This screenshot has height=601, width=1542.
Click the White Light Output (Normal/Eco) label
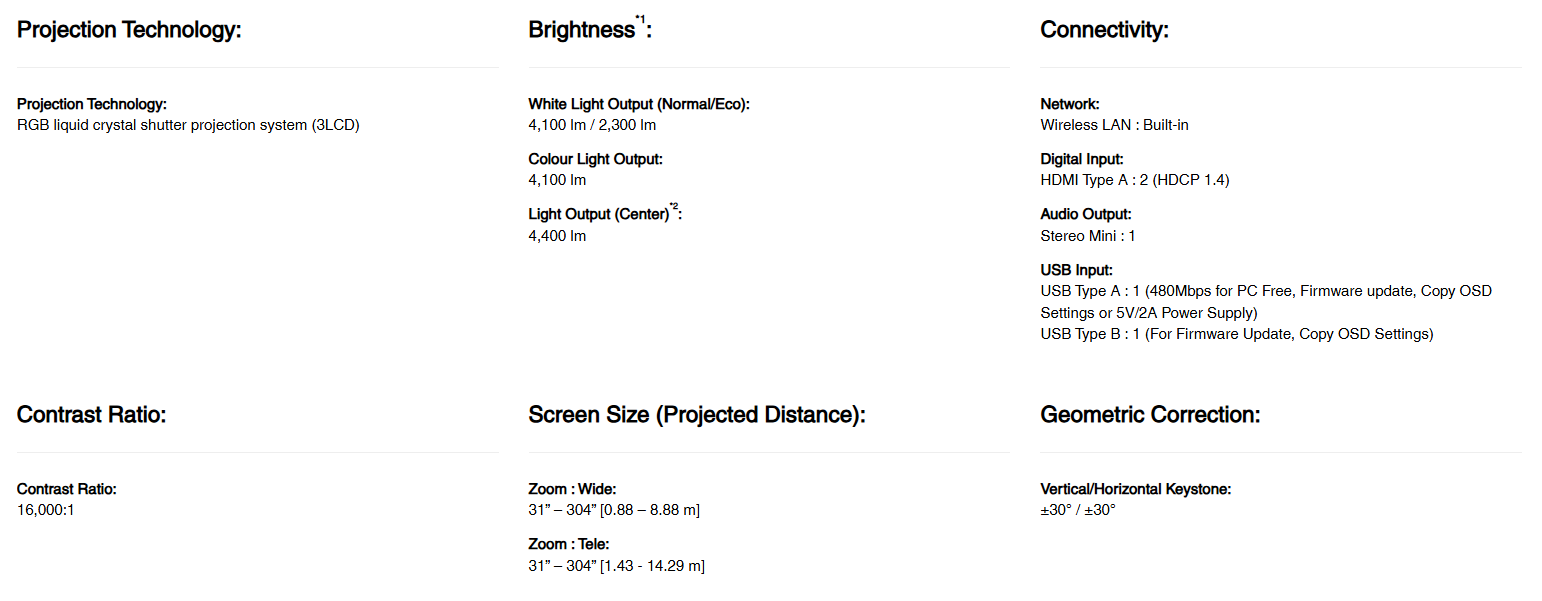pos(638,104)
